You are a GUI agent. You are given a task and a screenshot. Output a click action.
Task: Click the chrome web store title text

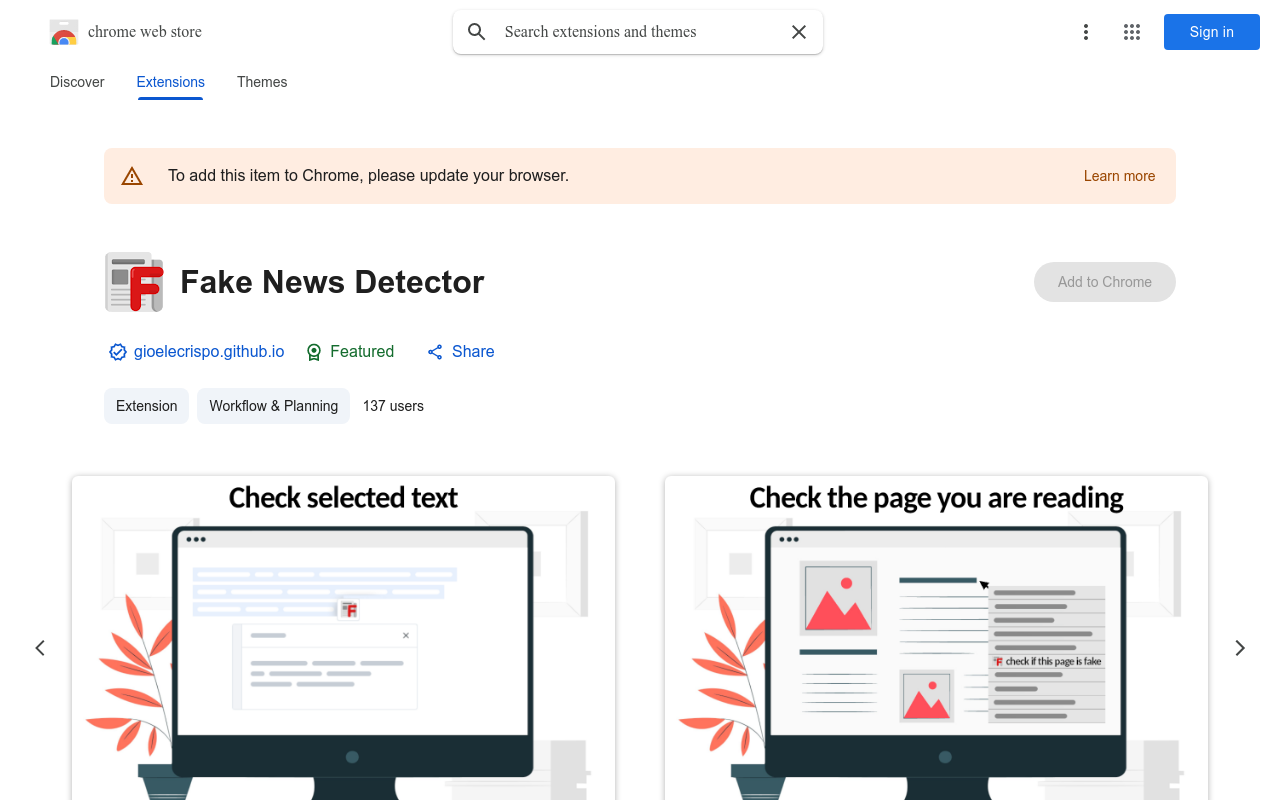point(145,32)
